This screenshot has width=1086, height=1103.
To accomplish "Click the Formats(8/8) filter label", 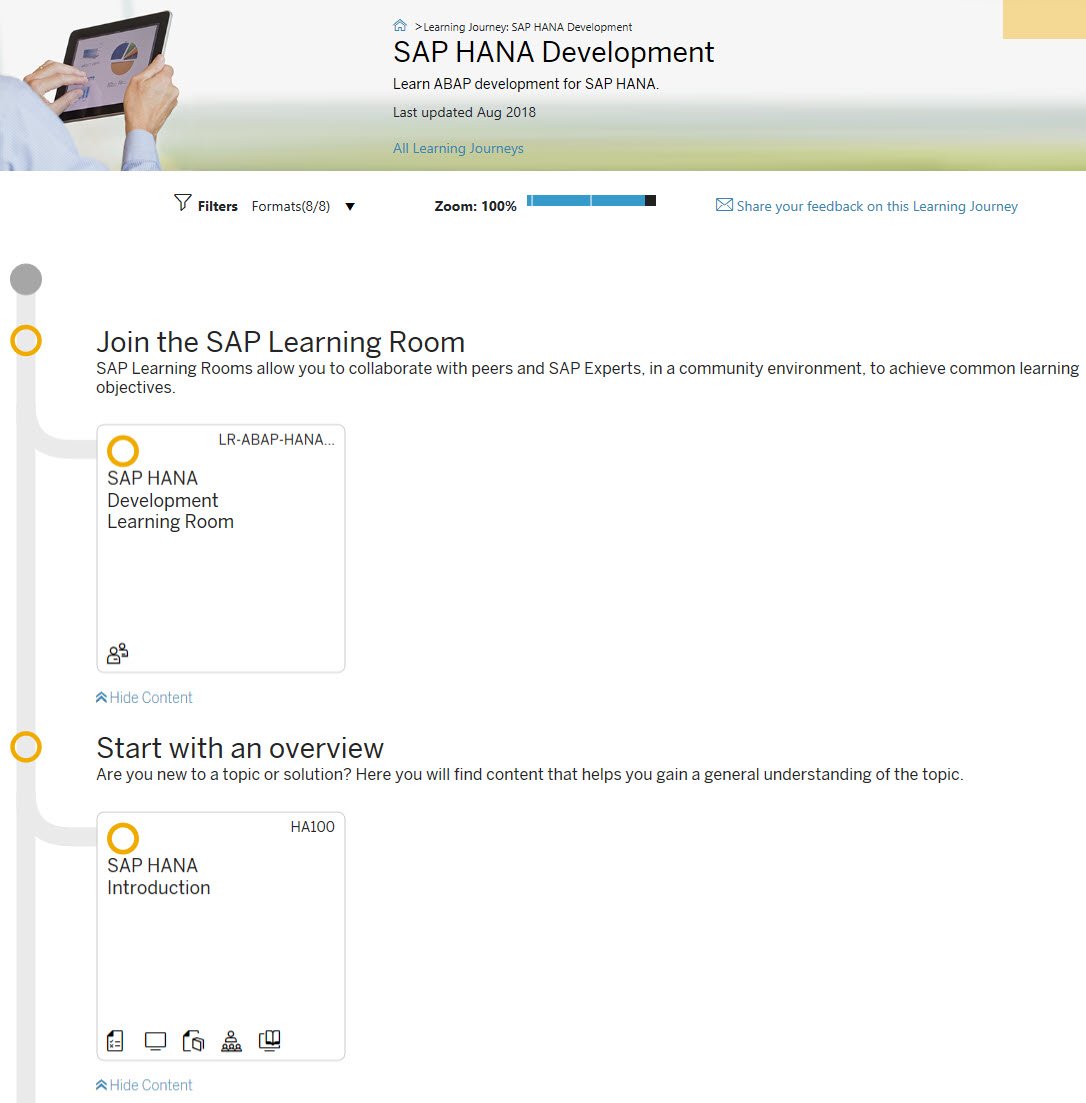I will point(290,206).
